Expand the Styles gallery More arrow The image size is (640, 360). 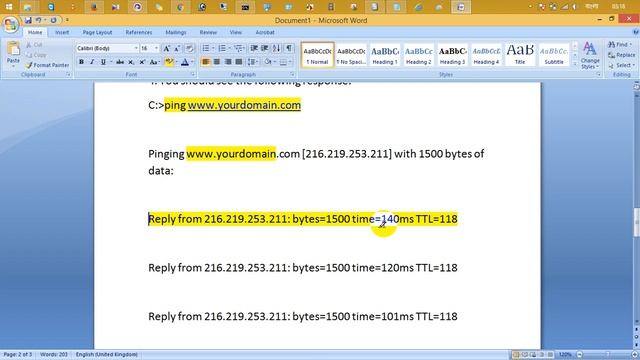pyautogui.click(x=575, y=64)
